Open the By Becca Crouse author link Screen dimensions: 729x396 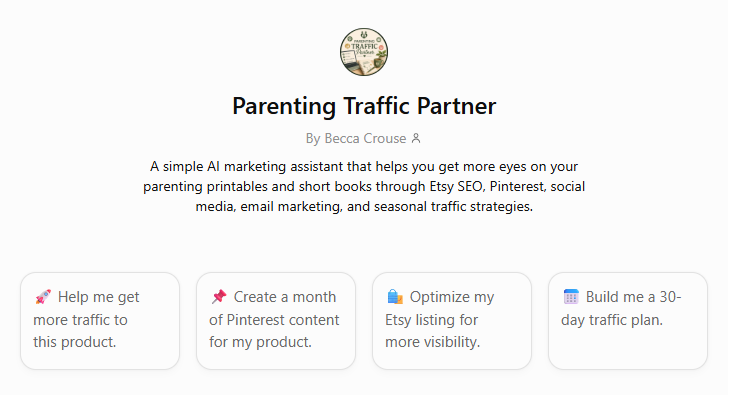[x=356, y=139]
